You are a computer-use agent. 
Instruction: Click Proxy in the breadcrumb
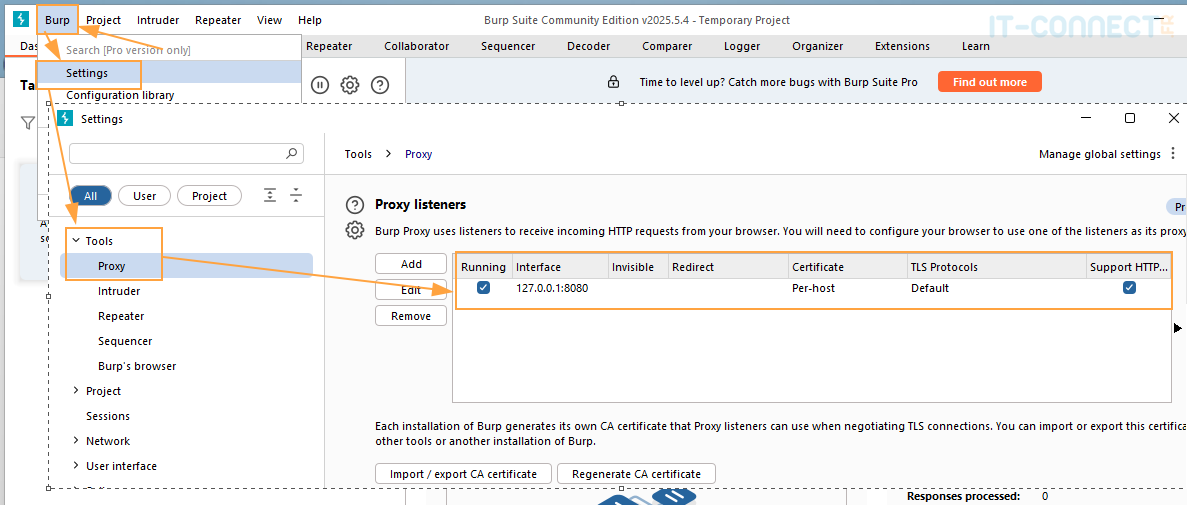tap(419, 154)
